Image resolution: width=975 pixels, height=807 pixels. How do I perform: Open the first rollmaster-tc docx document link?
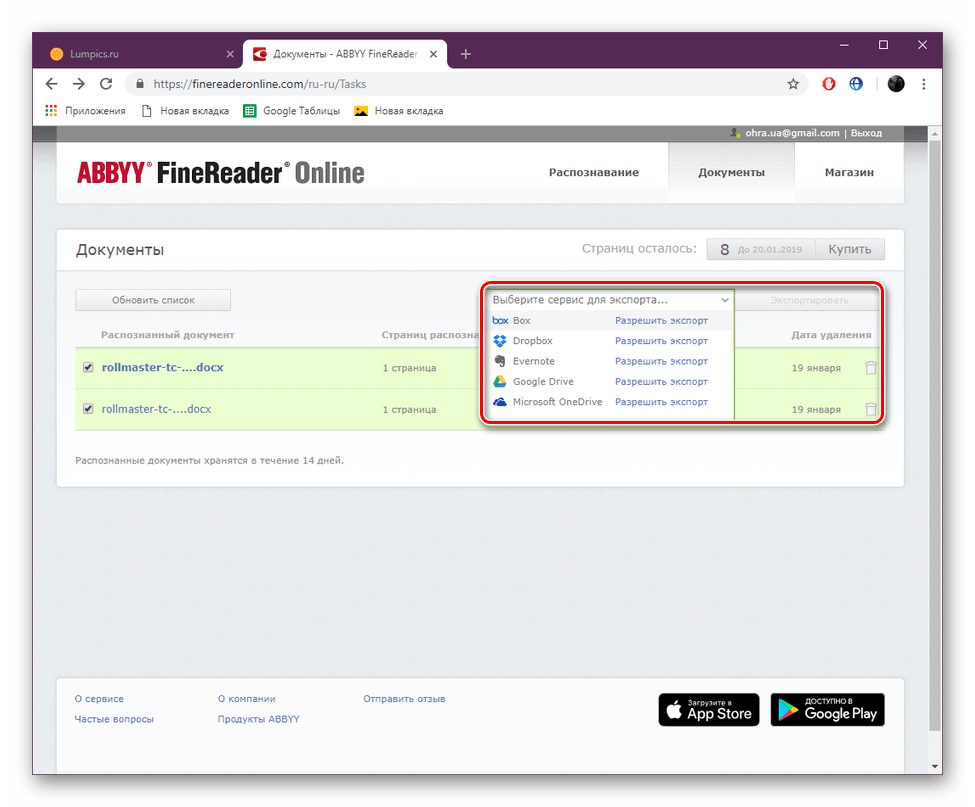pos(163,367)
